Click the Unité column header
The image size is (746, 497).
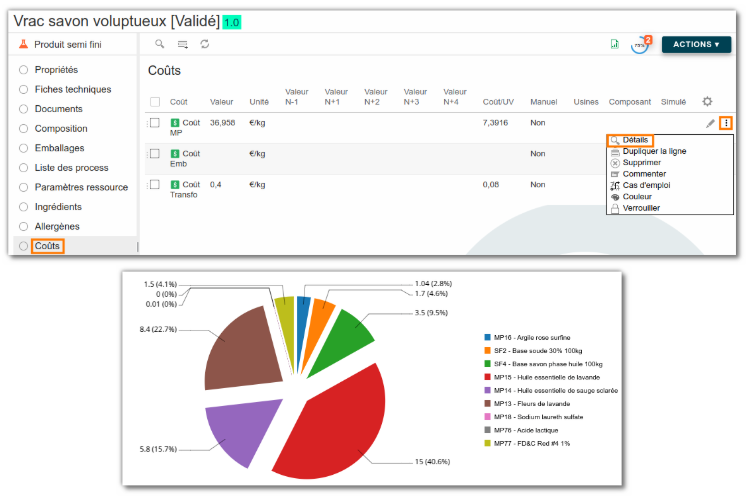[x=259, y=102]
